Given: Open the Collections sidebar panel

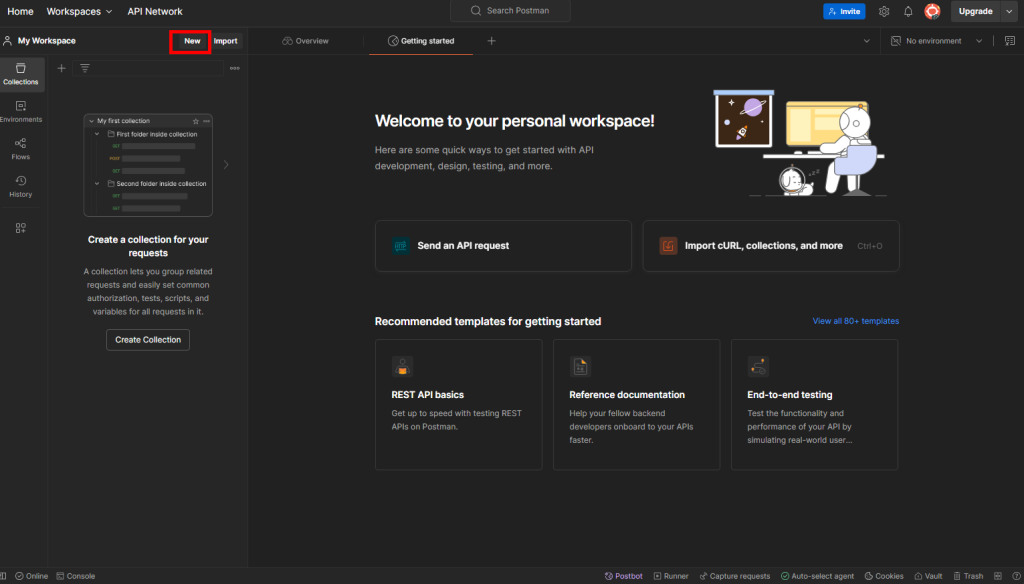Looking at the screenshot, I should [21, 74].
